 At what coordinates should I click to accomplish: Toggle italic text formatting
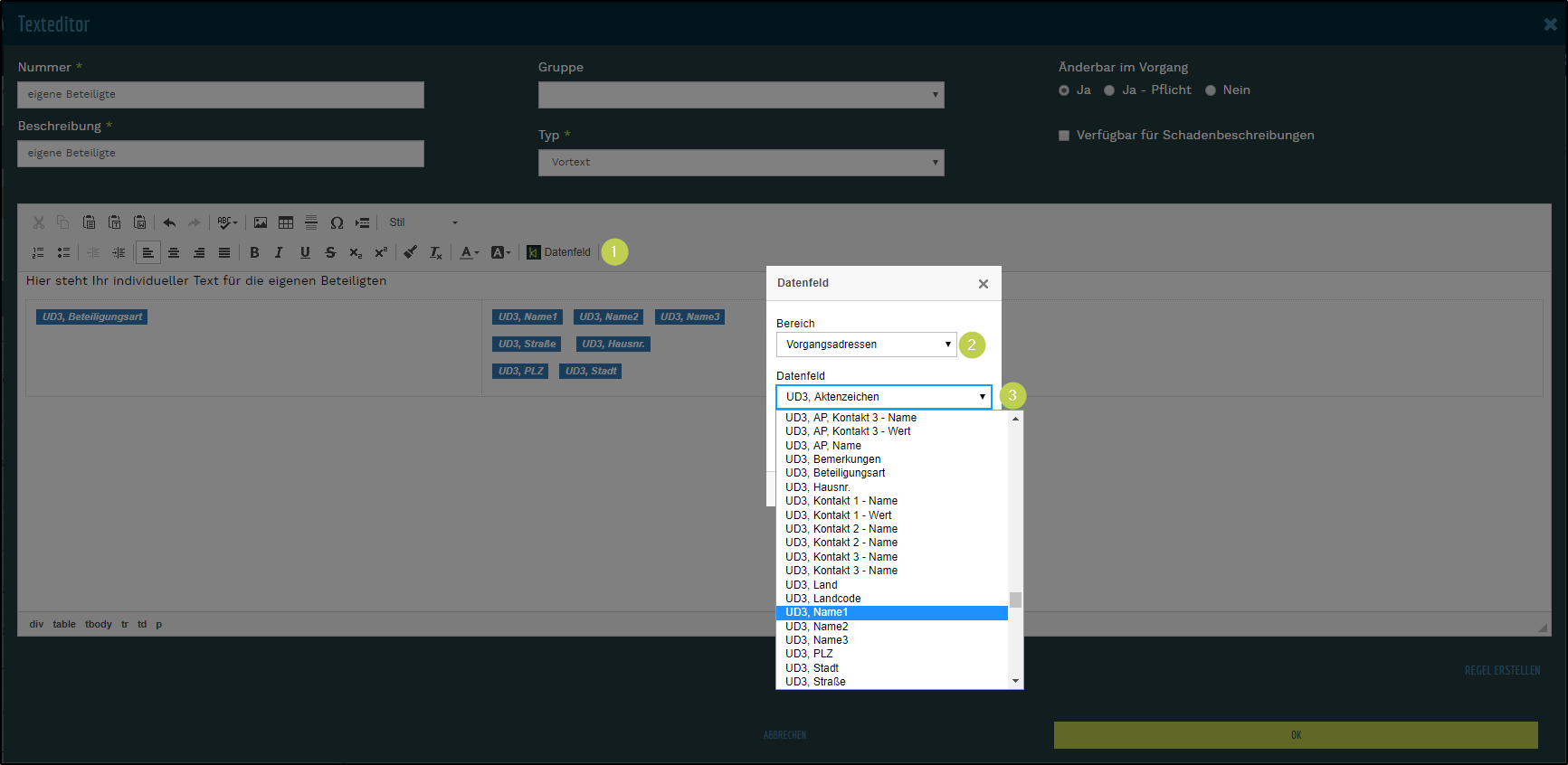click(x=279, y=253)
